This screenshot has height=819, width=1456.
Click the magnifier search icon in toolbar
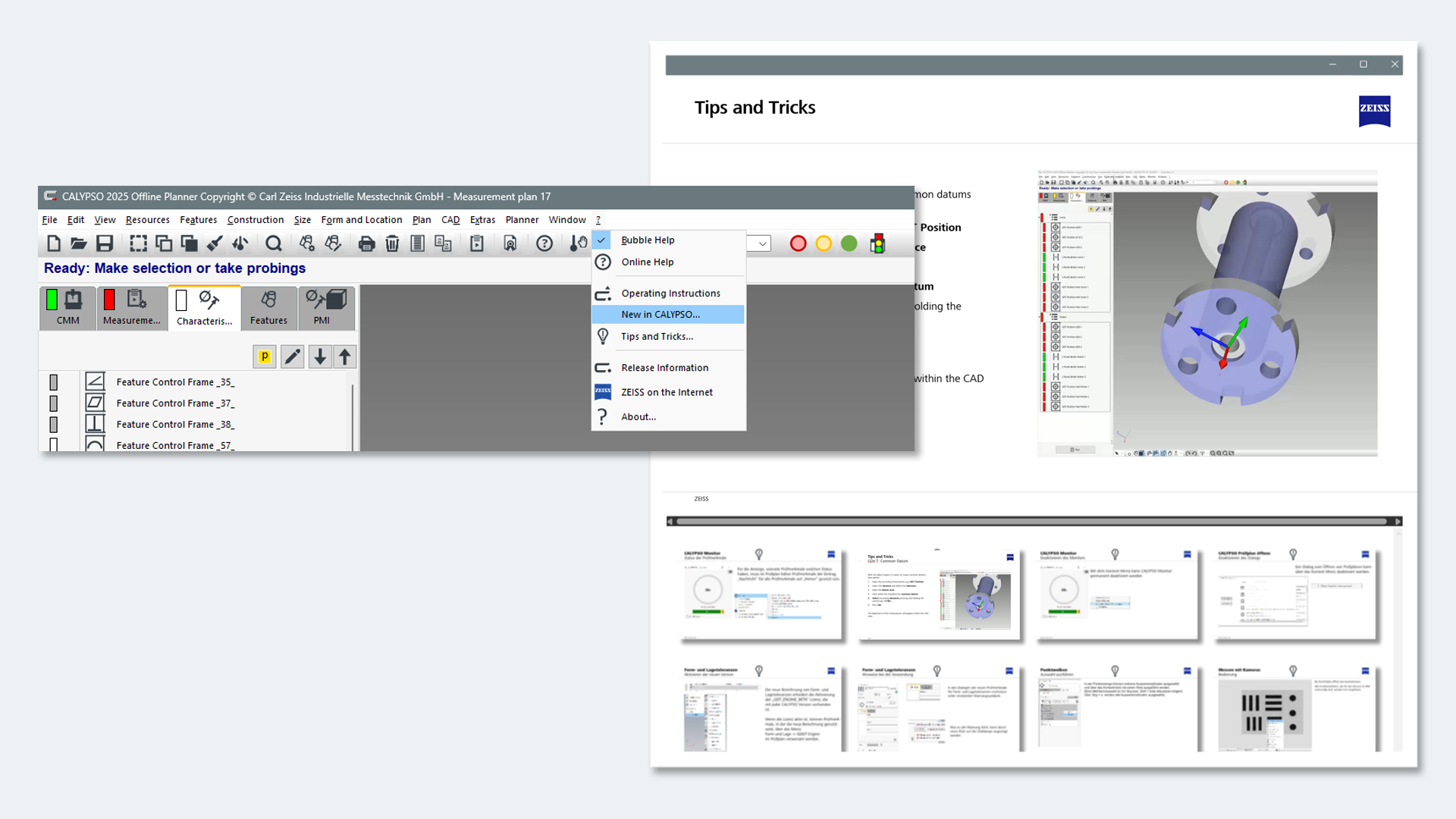(x=274, y=243)
